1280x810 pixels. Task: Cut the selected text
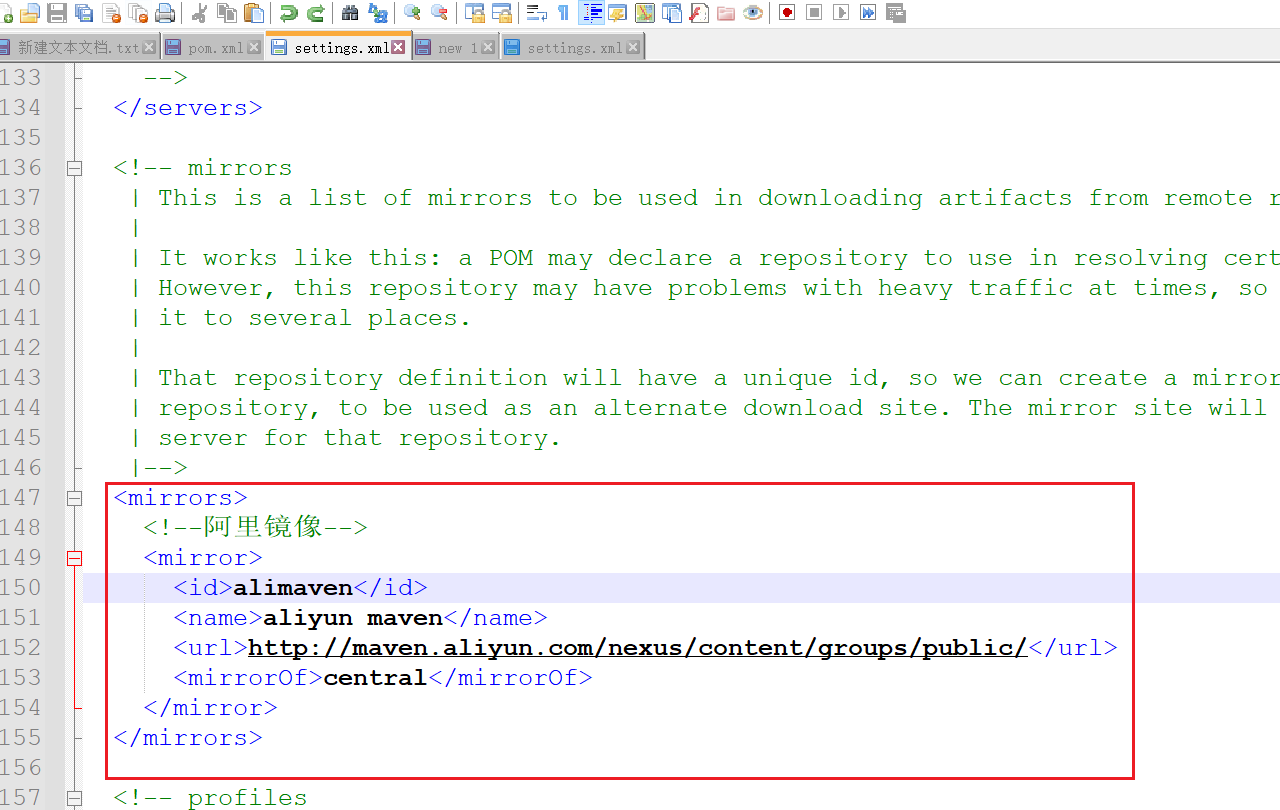[201, 13]
